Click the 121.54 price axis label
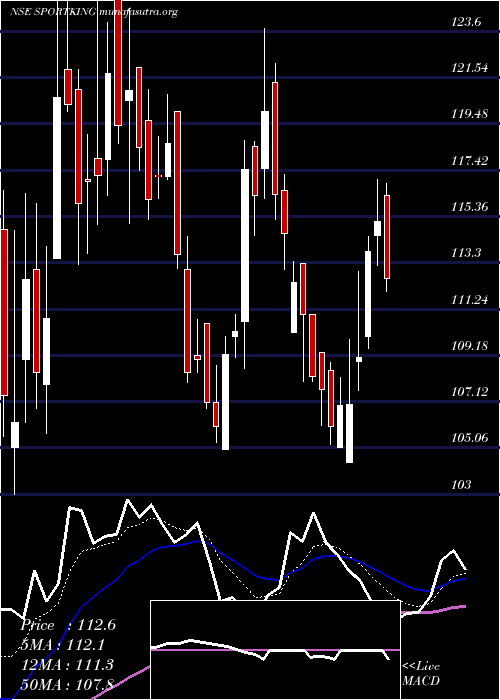 click(x=469, y=68)
